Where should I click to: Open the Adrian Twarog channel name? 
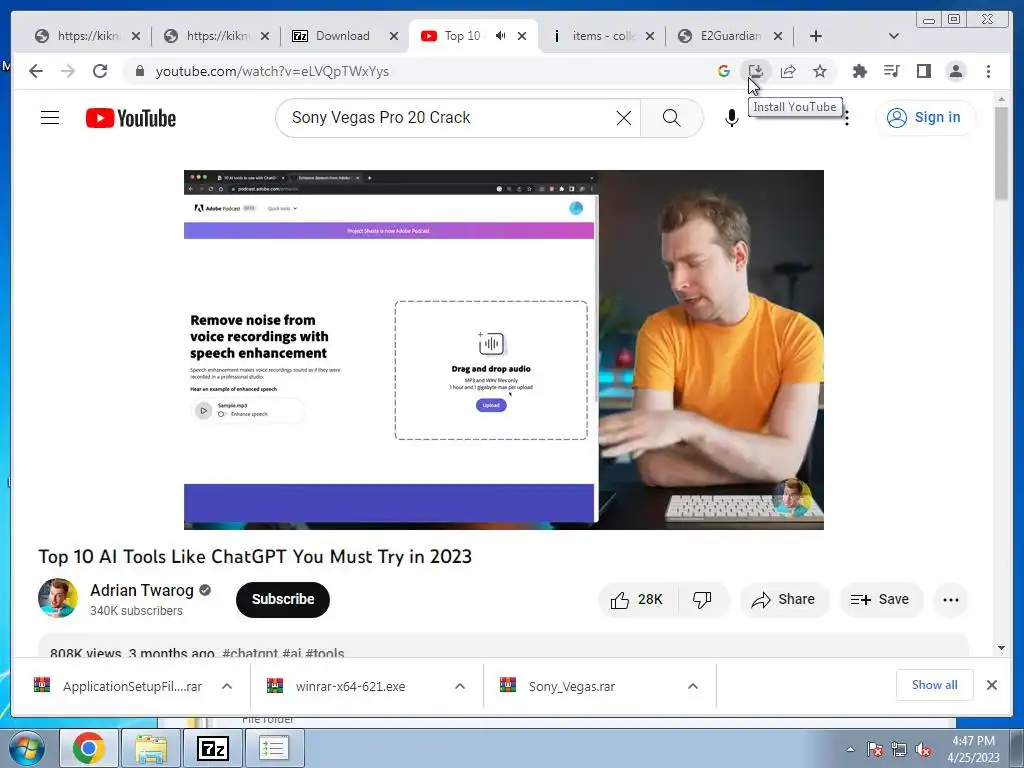(x=142, y=590)
